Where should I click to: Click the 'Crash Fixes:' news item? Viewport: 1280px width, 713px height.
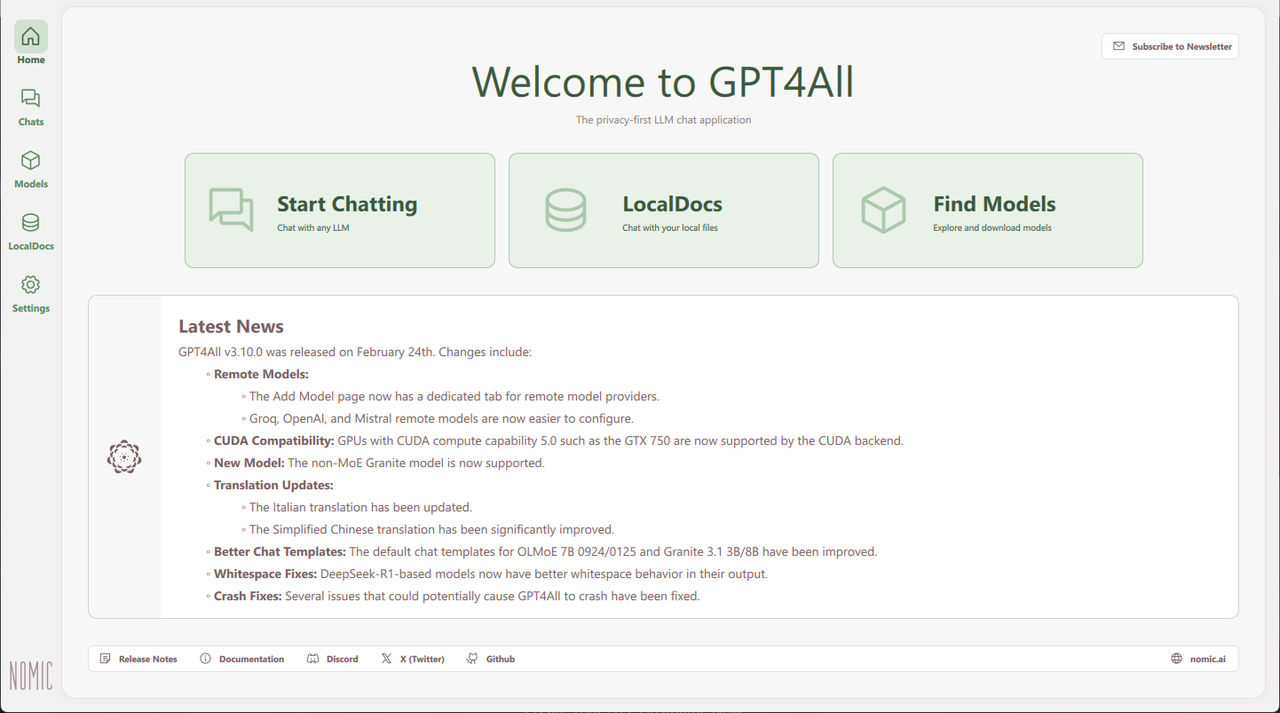pyautogui.click(x=457, y=596)
